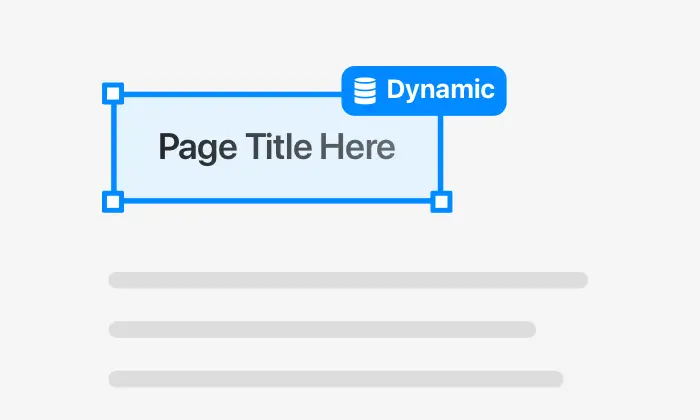Viewport: 700px width, 420px height.
Task: Click the word "Page" in the title
Action: point(198,148)
